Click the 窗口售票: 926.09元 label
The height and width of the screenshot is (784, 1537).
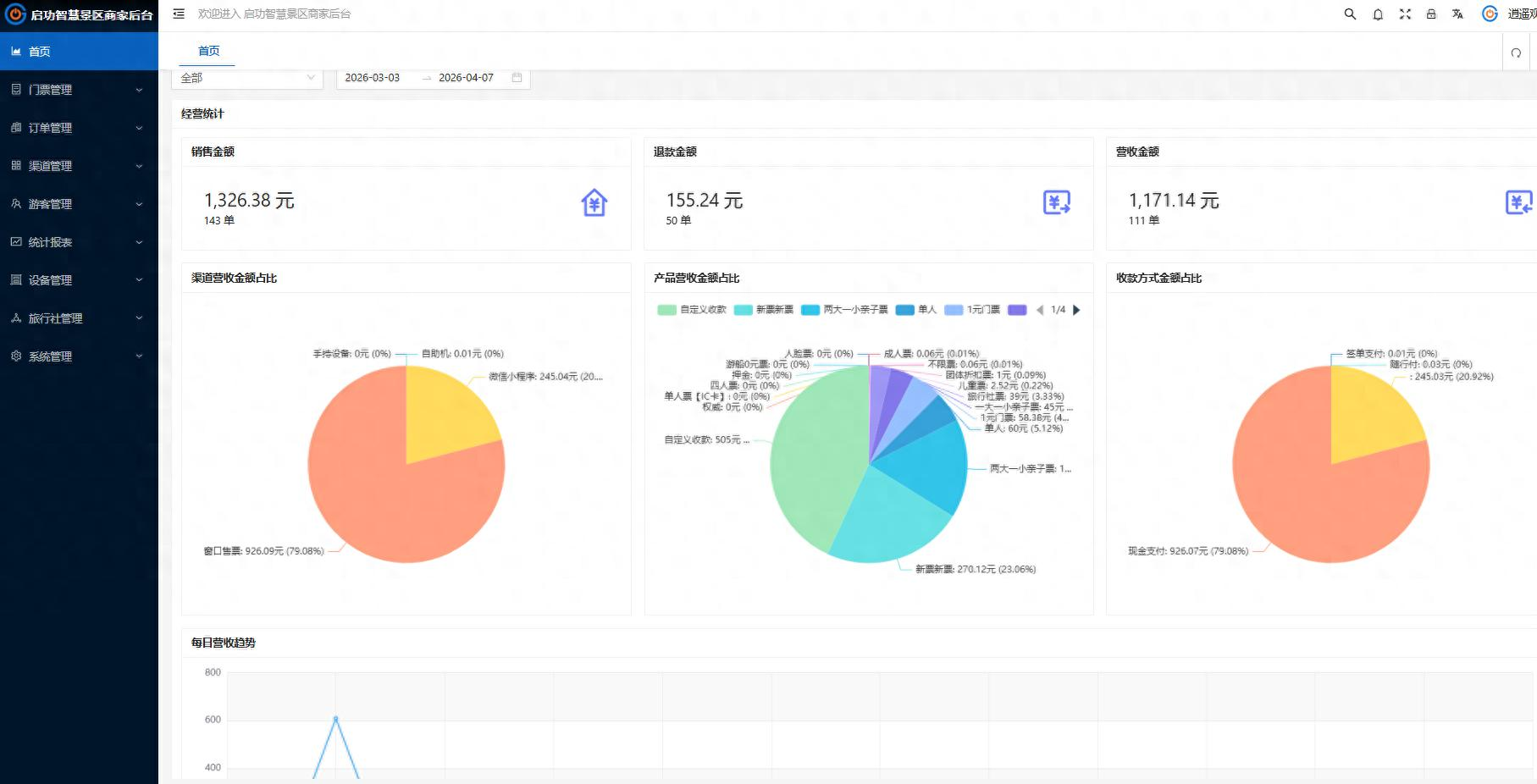pyautogui.click(x=263, y=551)
